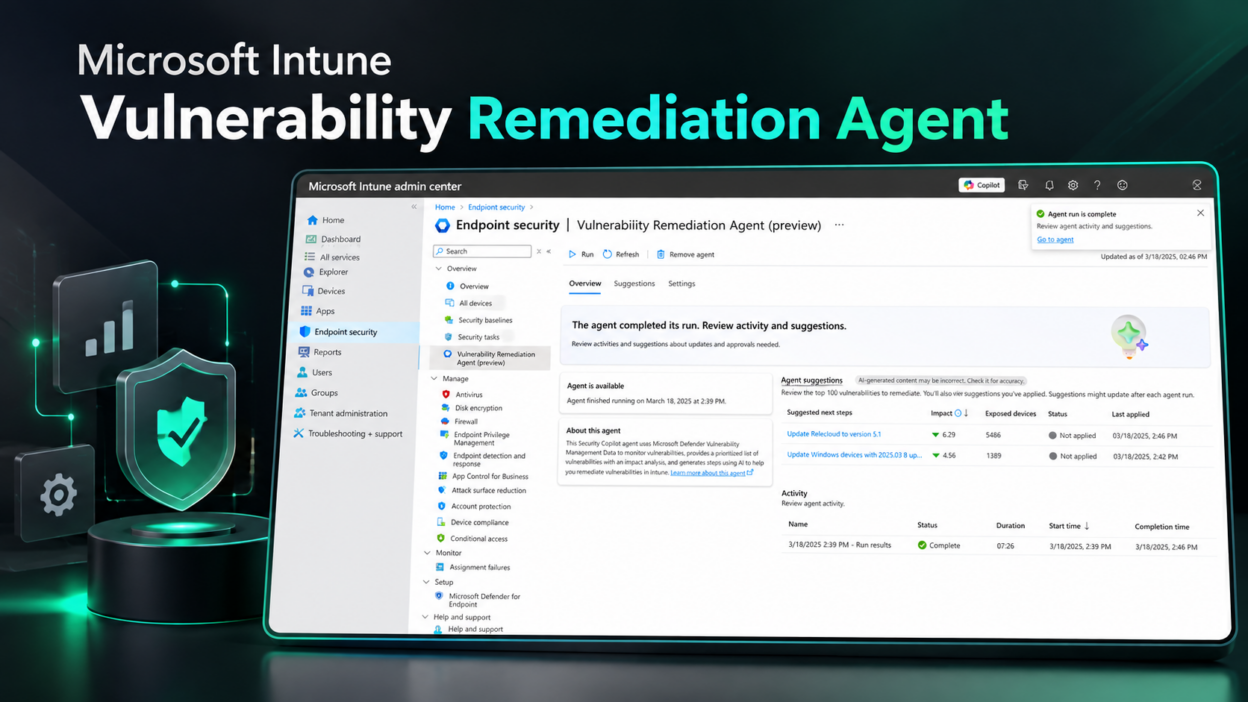
Task: Click the feedback form icon beside Copilot
Action: pos(1023,185)
